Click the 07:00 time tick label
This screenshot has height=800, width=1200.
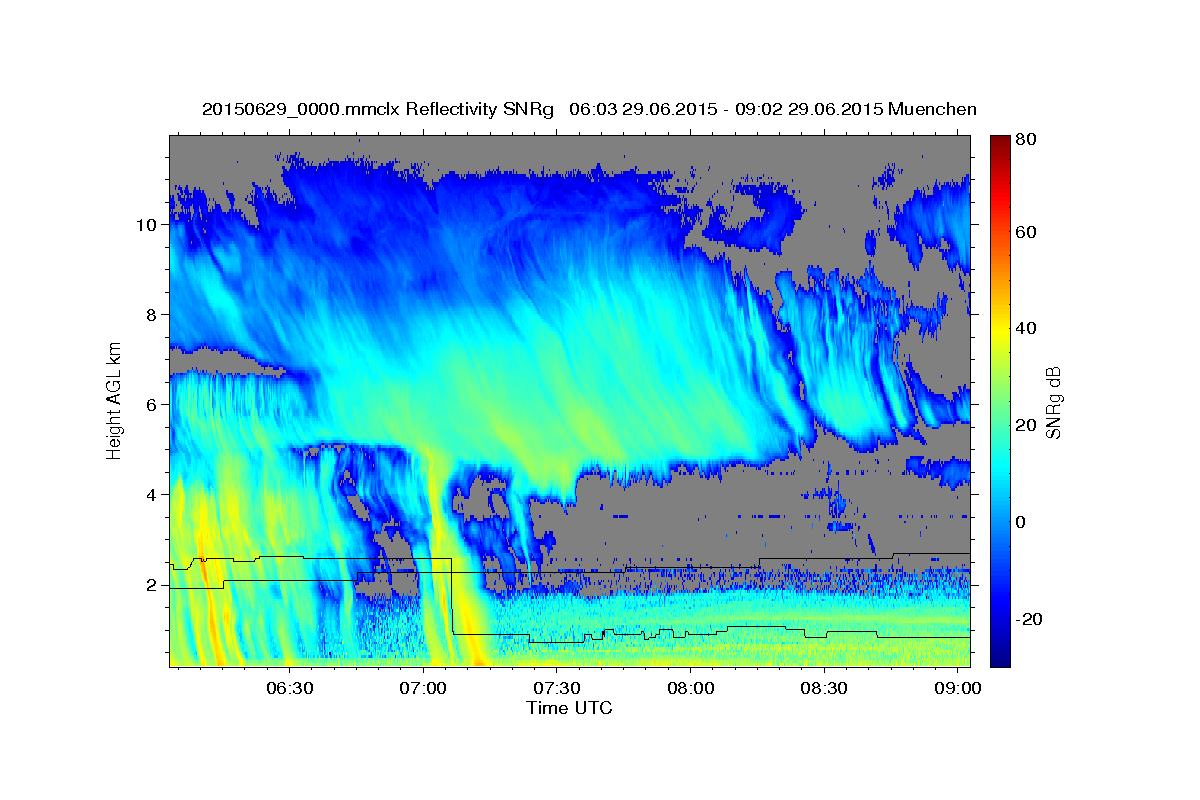point(423,689)
